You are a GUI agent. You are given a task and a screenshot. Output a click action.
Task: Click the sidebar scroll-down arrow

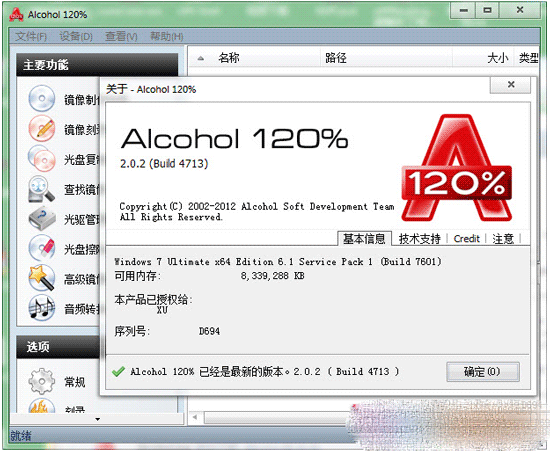[98, 419]
